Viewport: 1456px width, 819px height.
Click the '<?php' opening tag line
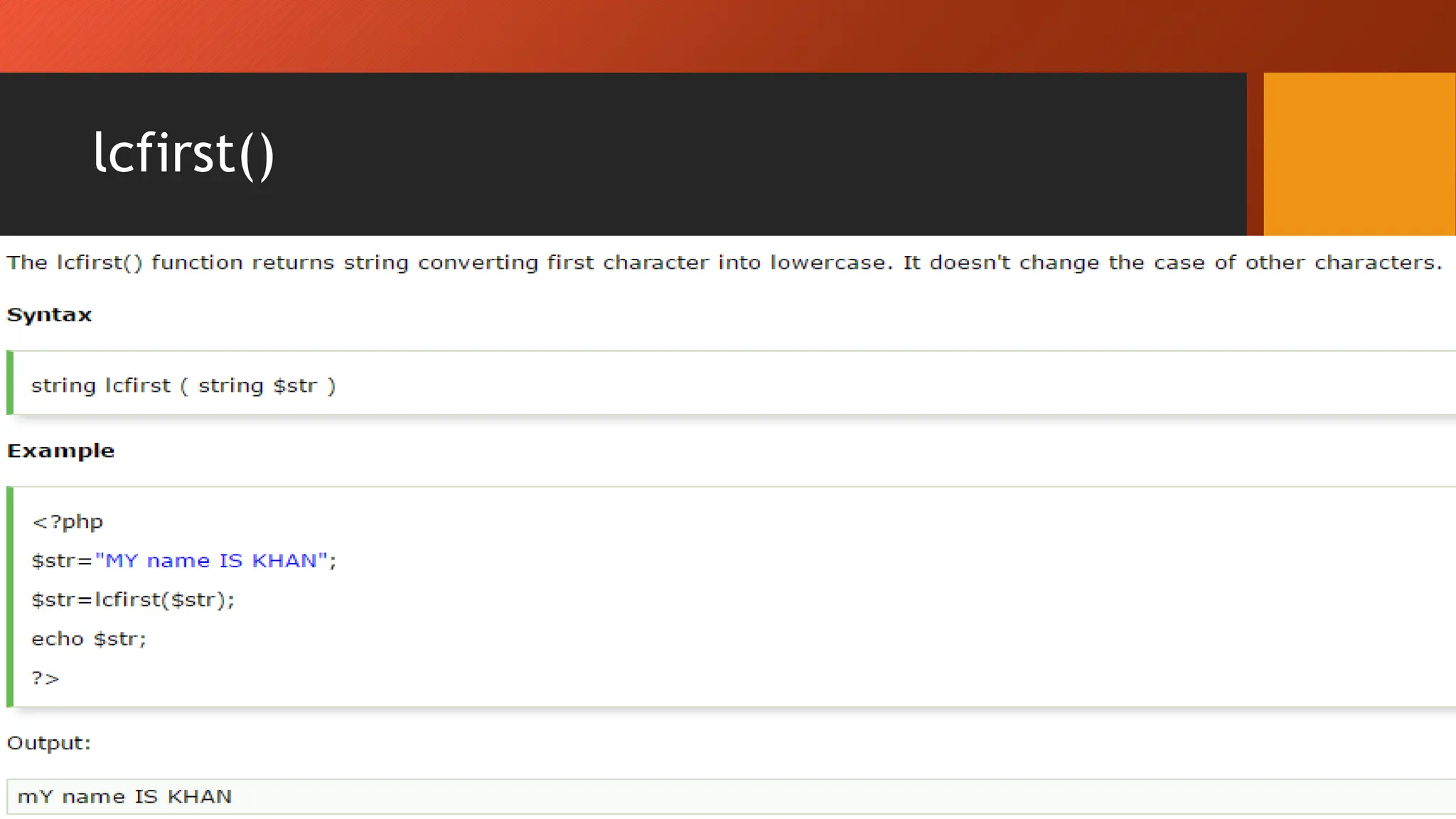coord(68,523)
